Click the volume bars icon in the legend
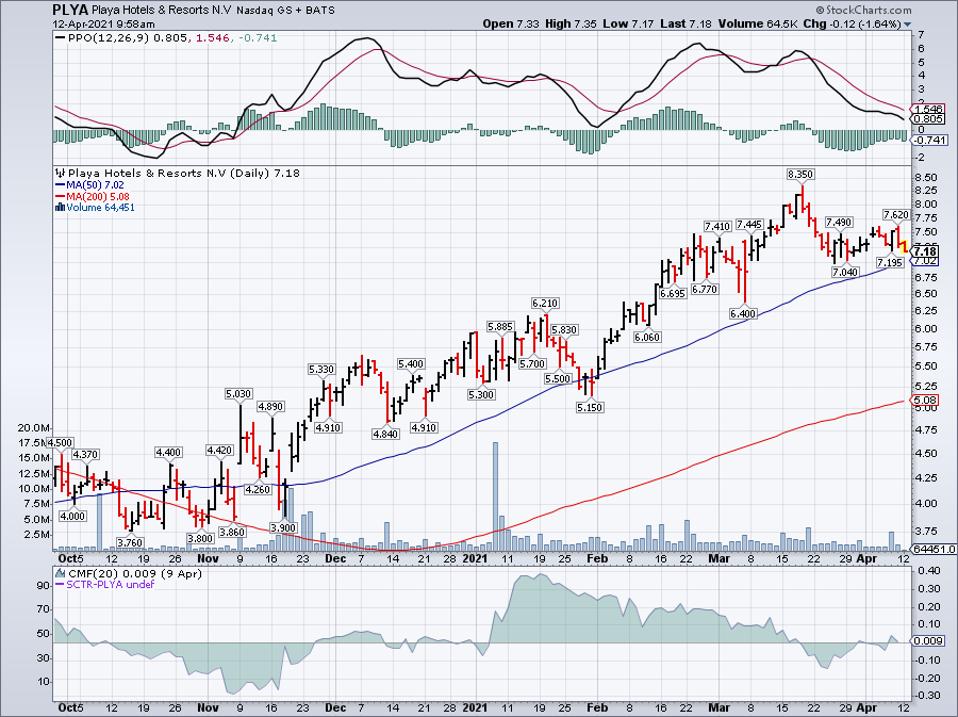The height and width of the screenshot is (717, 958). tap(60, 208)
